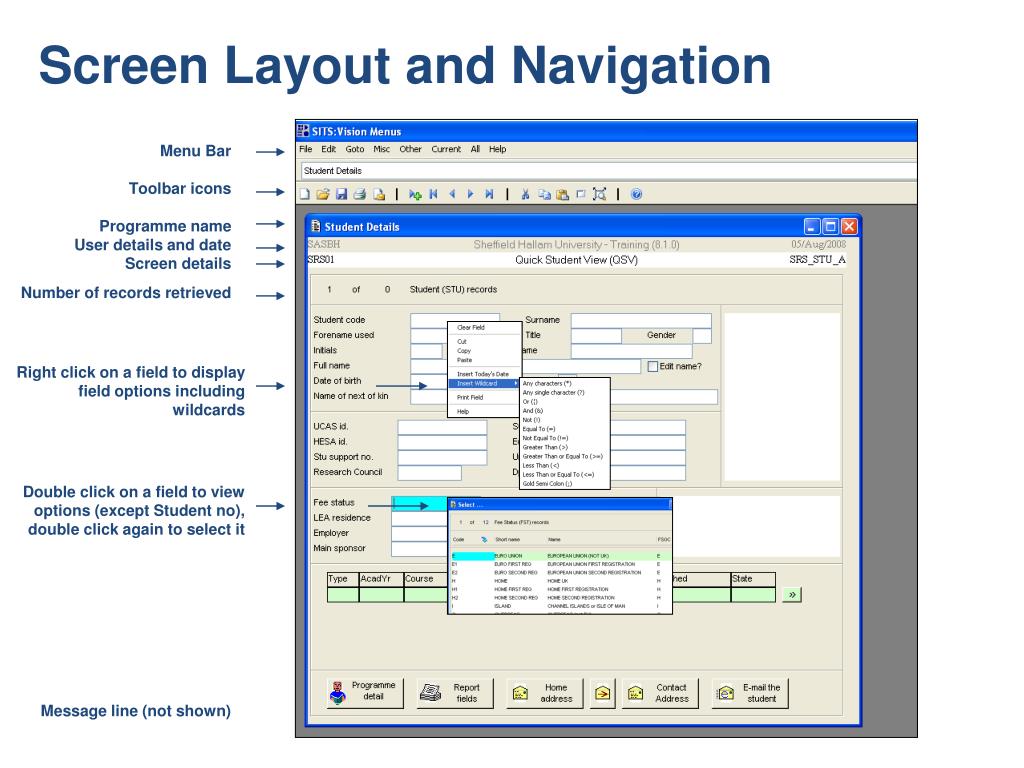Click the New document toolbar icon
The image size is (1024, 768).
click(x=305, y=195)
